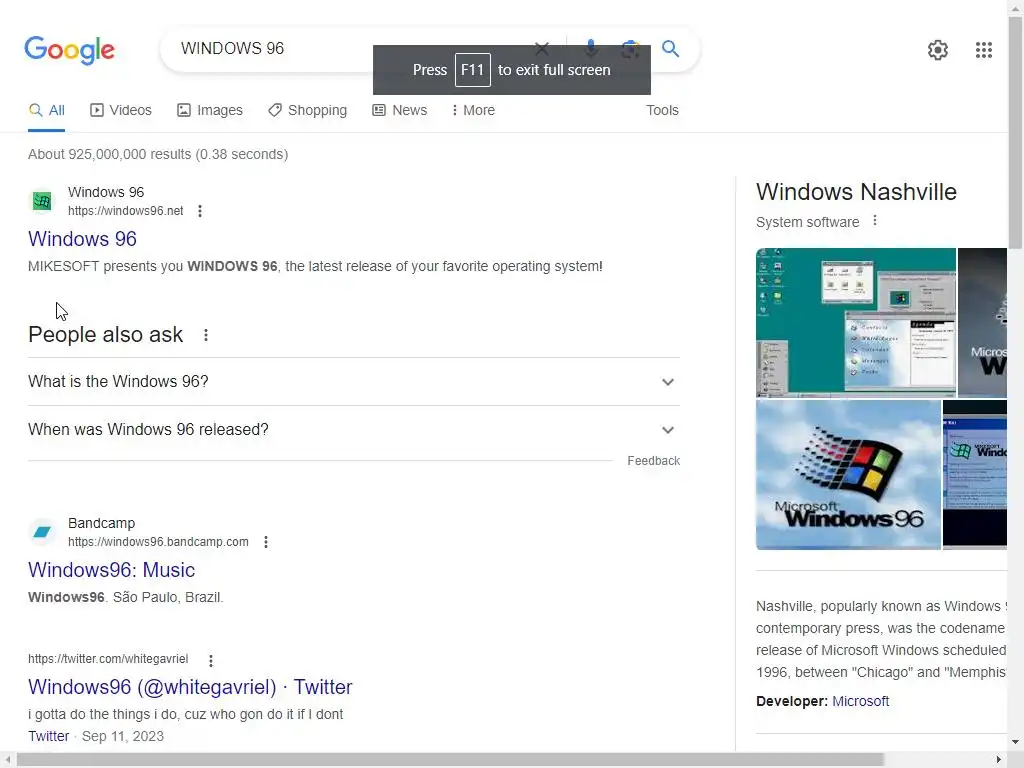Start voice search with the microphone icon
1024x768 pixels.
pyautogui.click(x=591, y=48)
